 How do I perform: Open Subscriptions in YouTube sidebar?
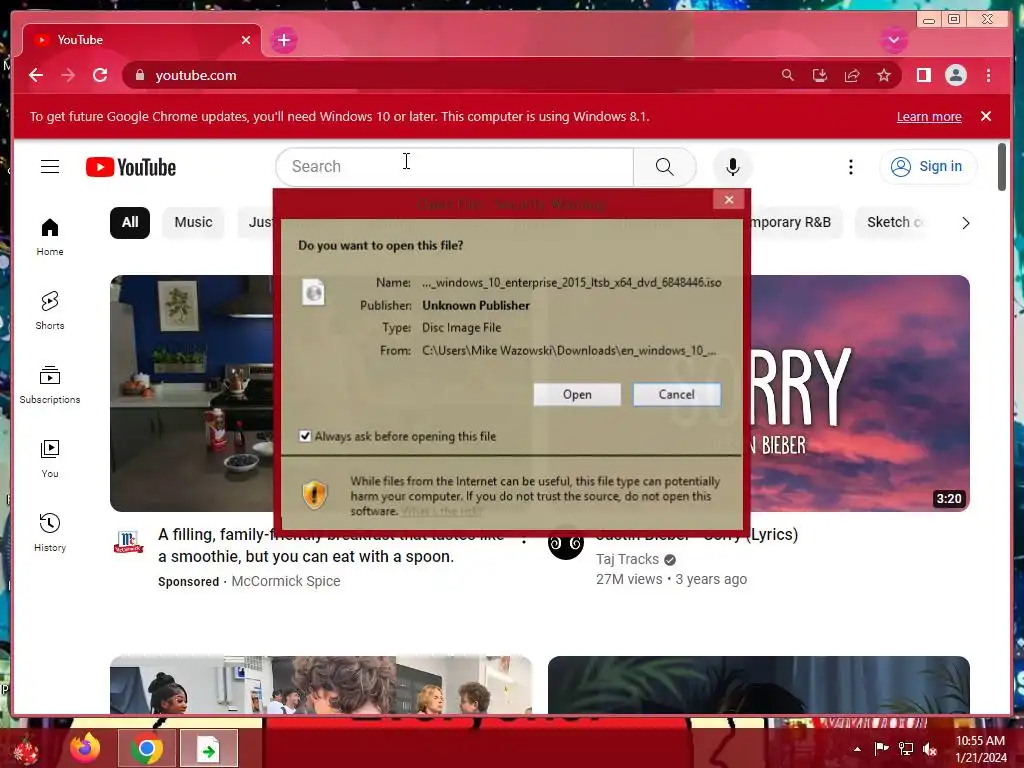tap(50, 384)
